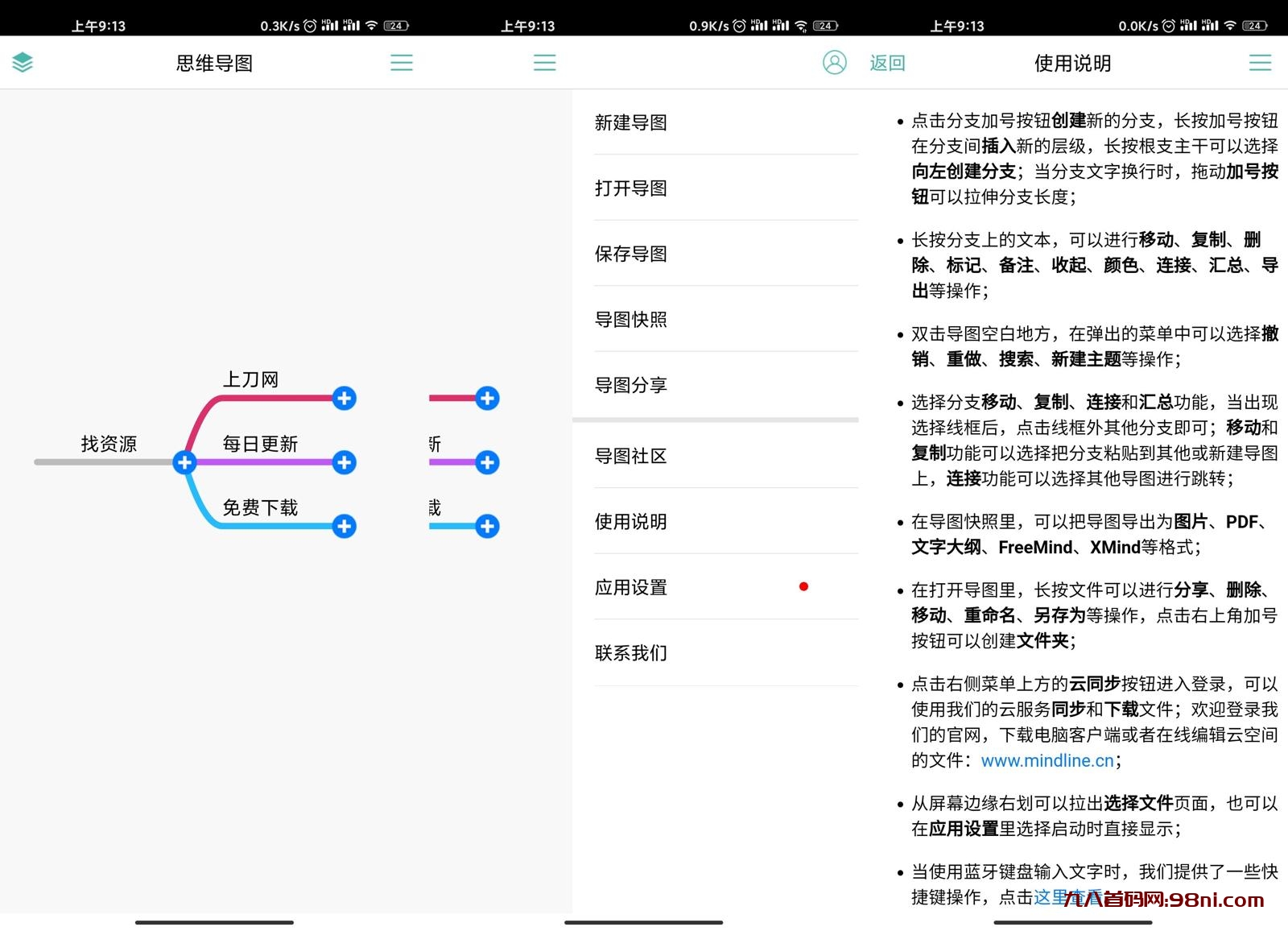
Task: Tap plus button on blue branch in middle screen
Action: coord(487,526)
